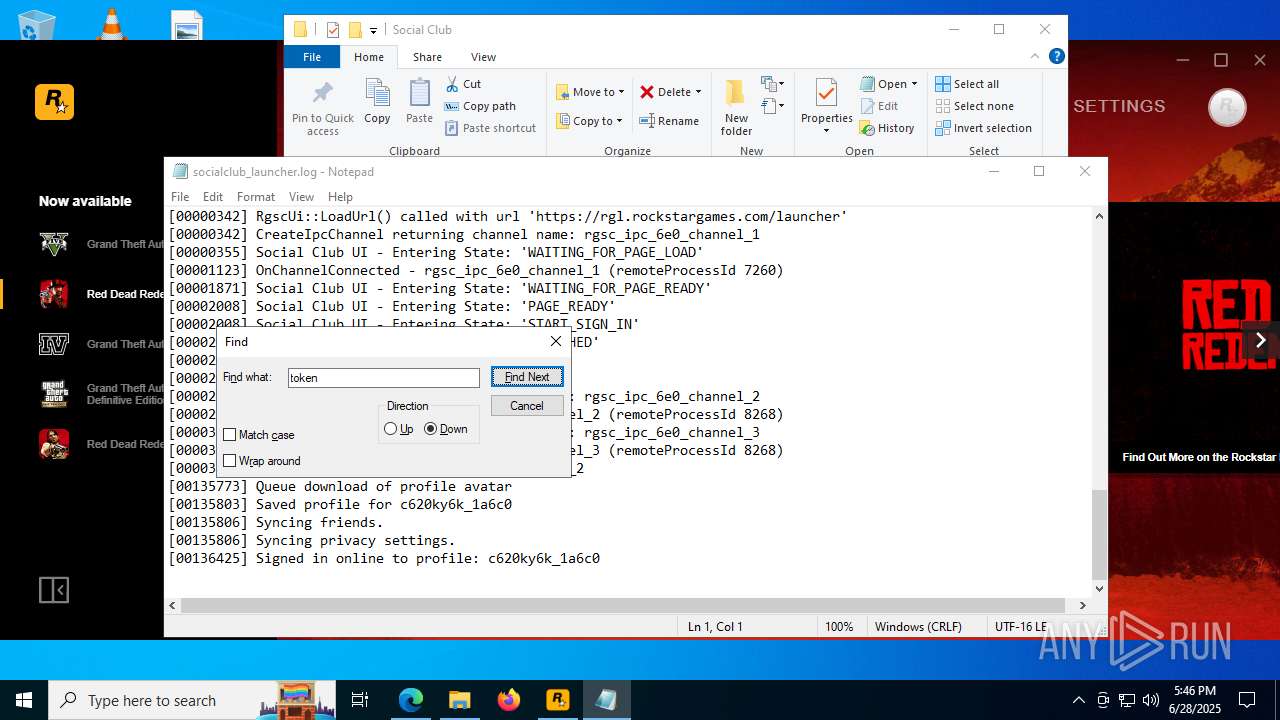Select Grand Theft Auto V game icon
The width and height of the screenshot is (1280, 720).
click(x=53, y=244)
